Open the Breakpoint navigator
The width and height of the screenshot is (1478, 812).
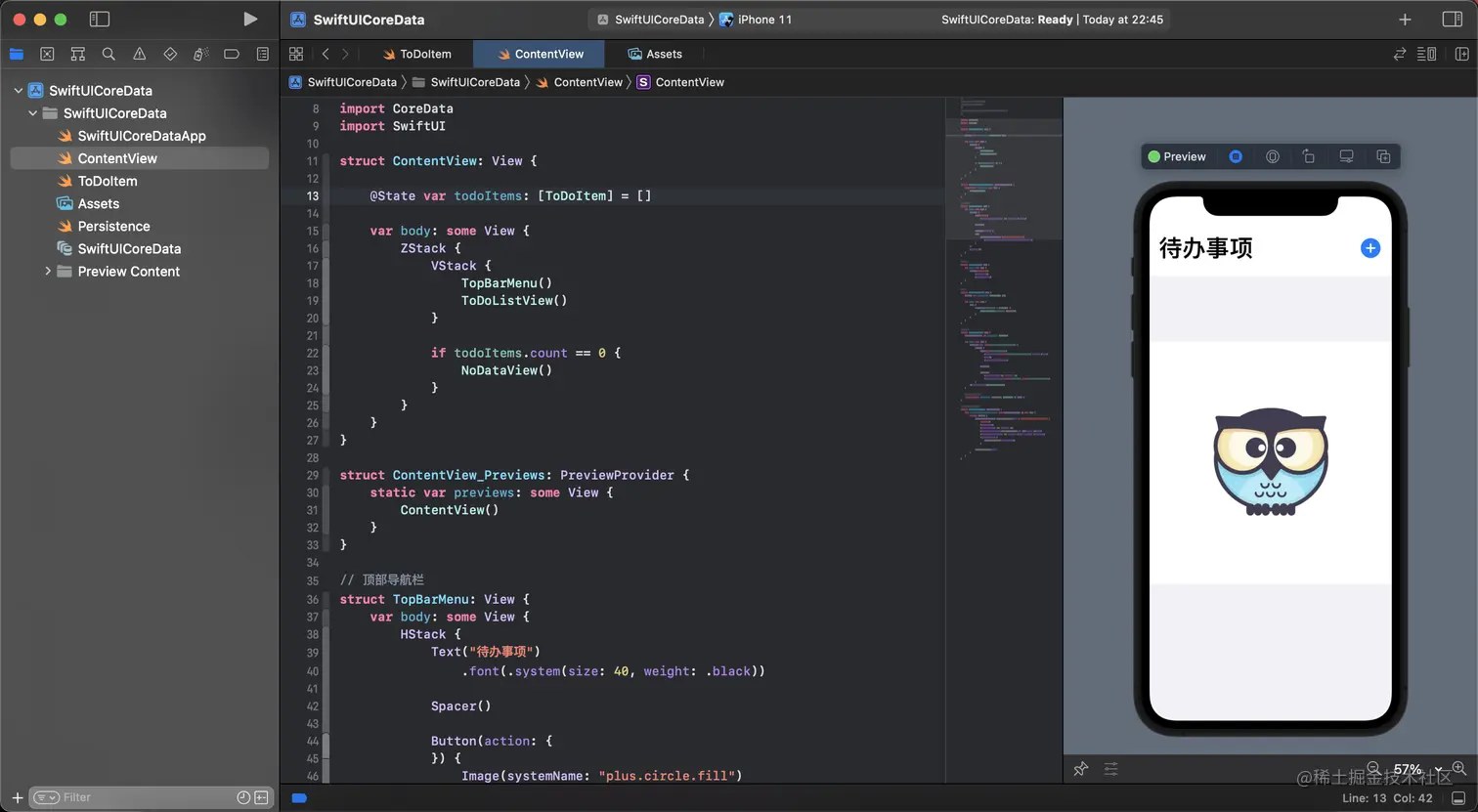point(232,54)
